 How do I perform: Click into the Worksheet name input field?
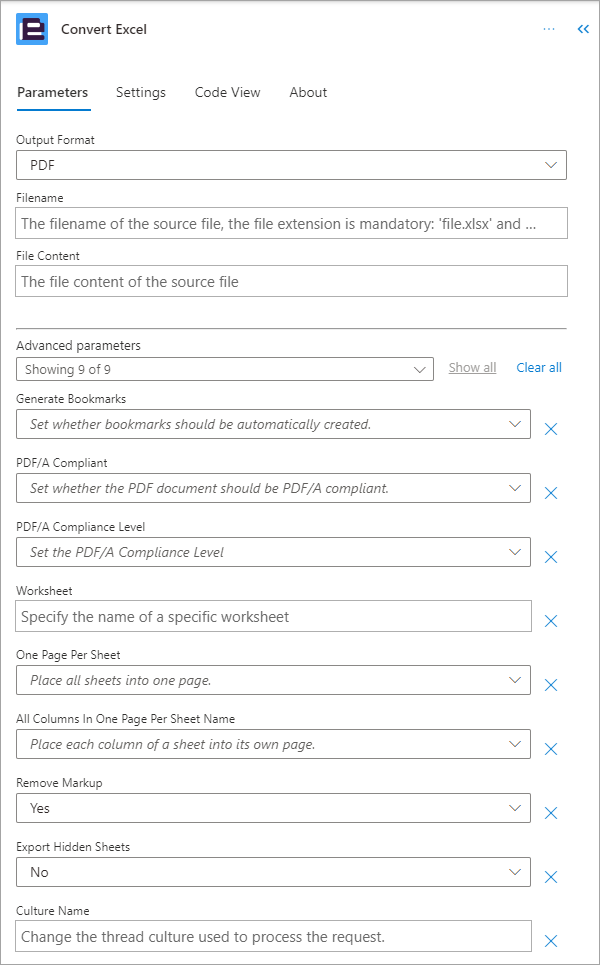coord(273,616)
